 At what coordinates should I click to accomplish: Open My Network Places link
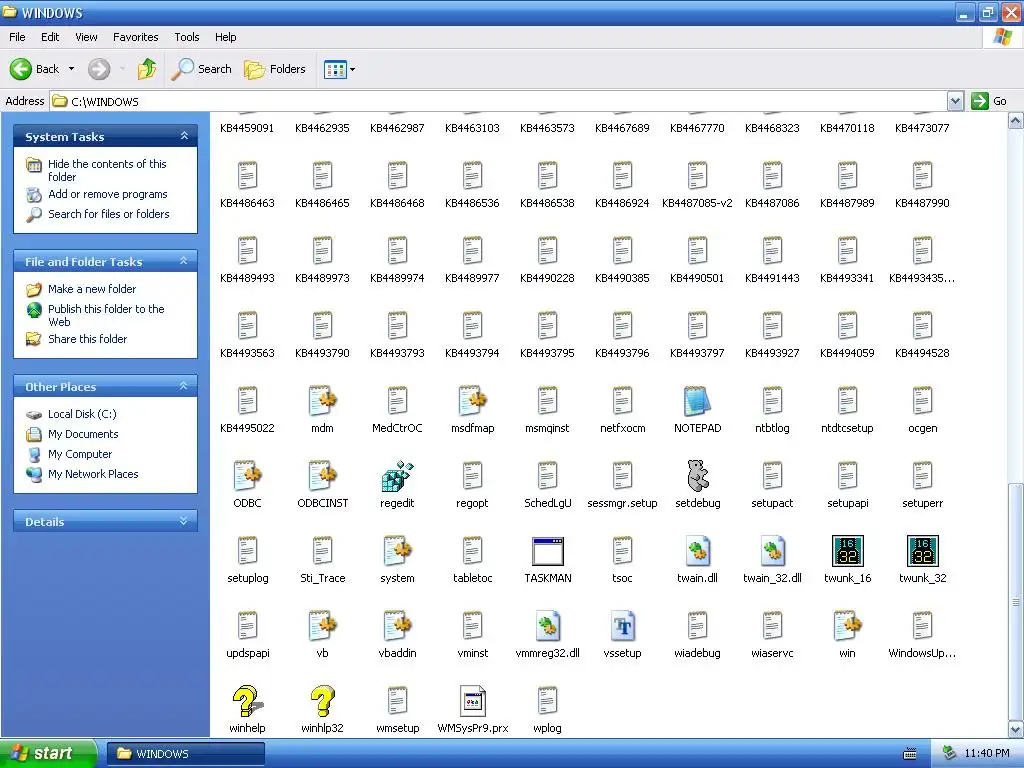pyautogui.click(x=93, y=474)
